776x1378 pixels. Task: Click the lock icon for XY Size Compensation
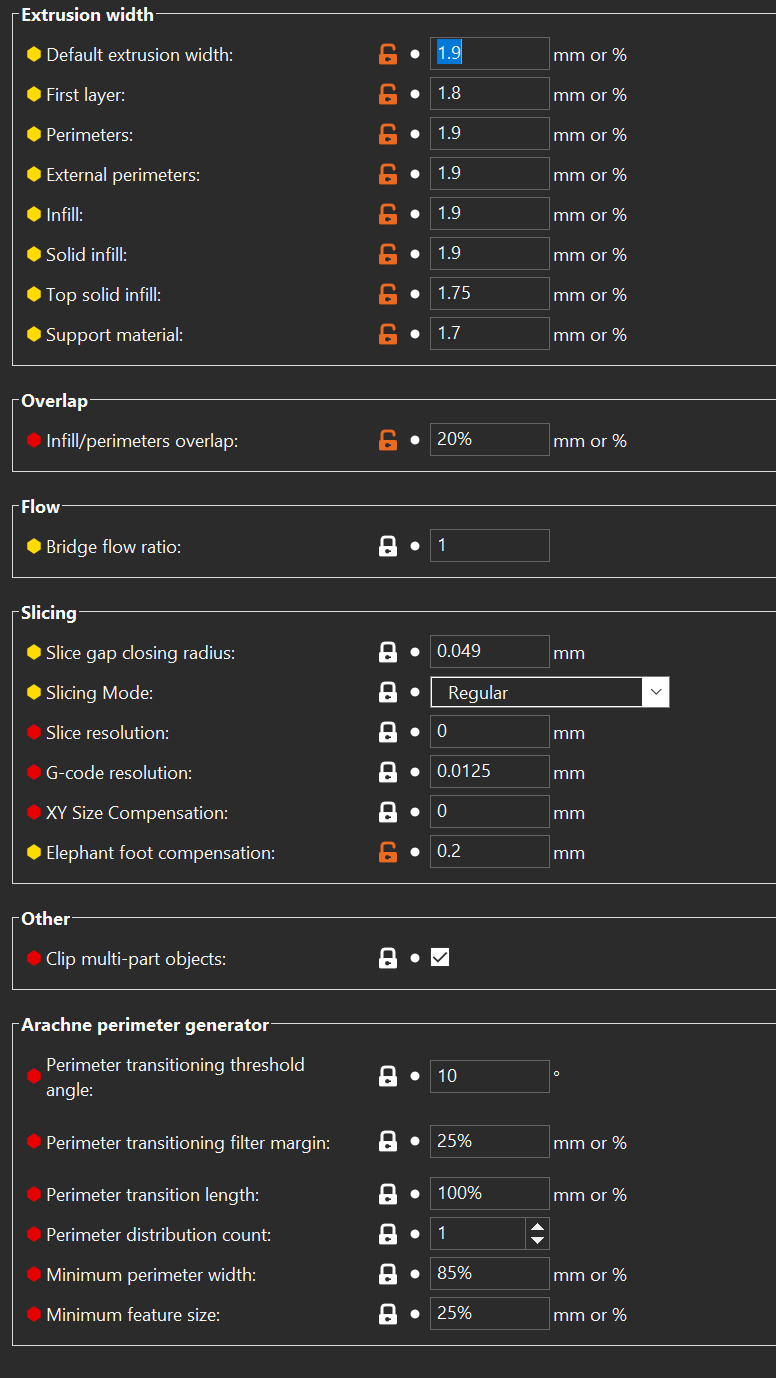(x=387, y=811)
